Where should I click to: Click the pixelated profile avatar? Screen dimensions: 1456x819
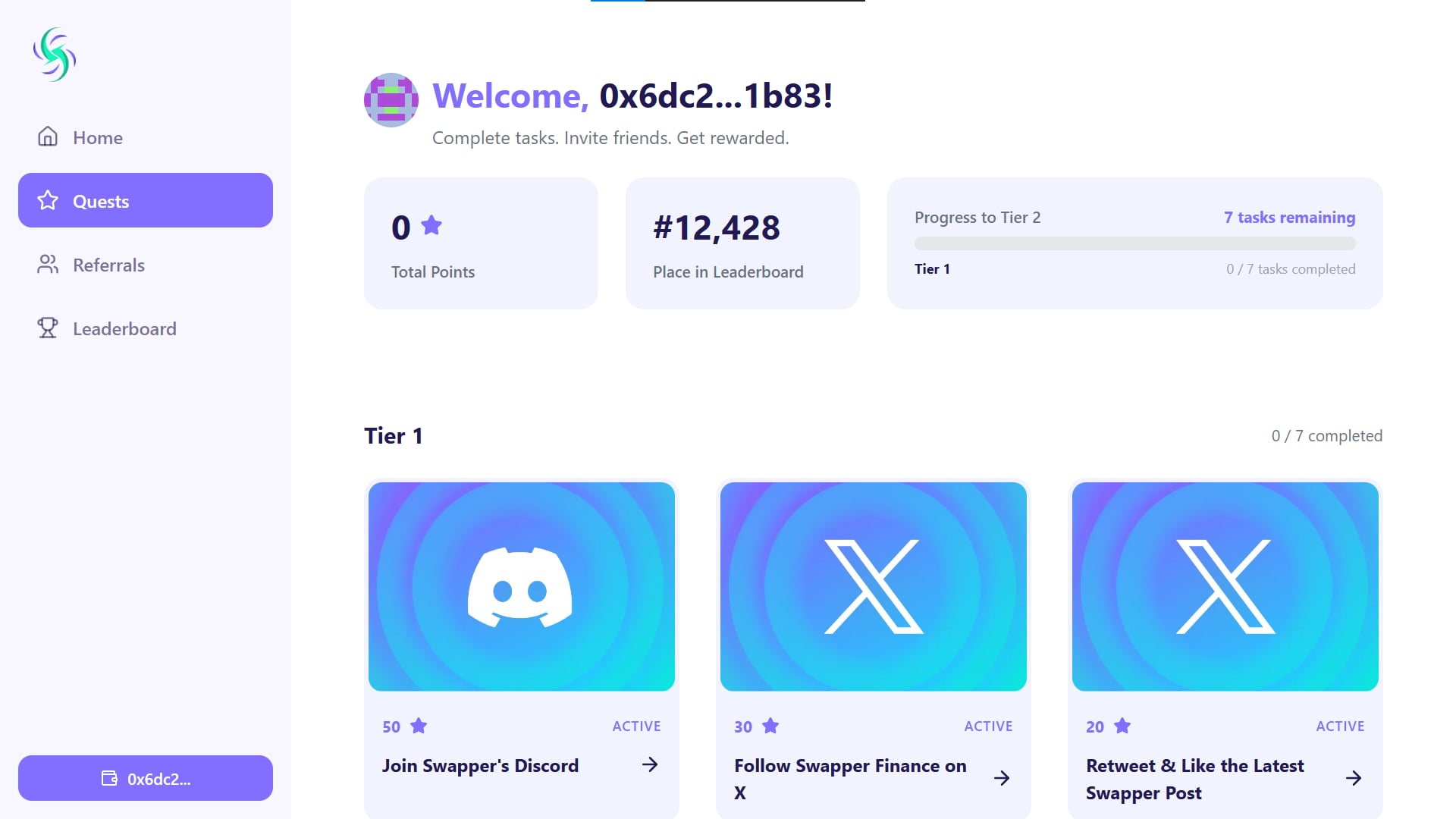391,100
